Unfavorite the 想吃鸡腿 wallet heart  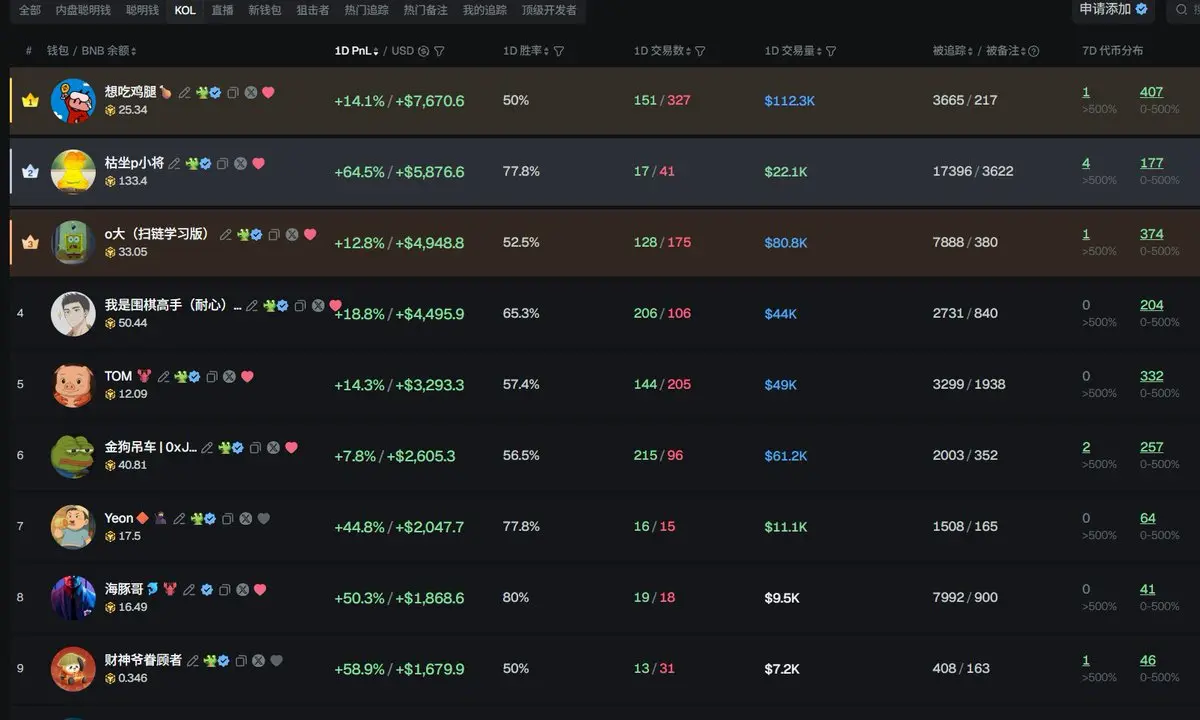coord(268,93)
